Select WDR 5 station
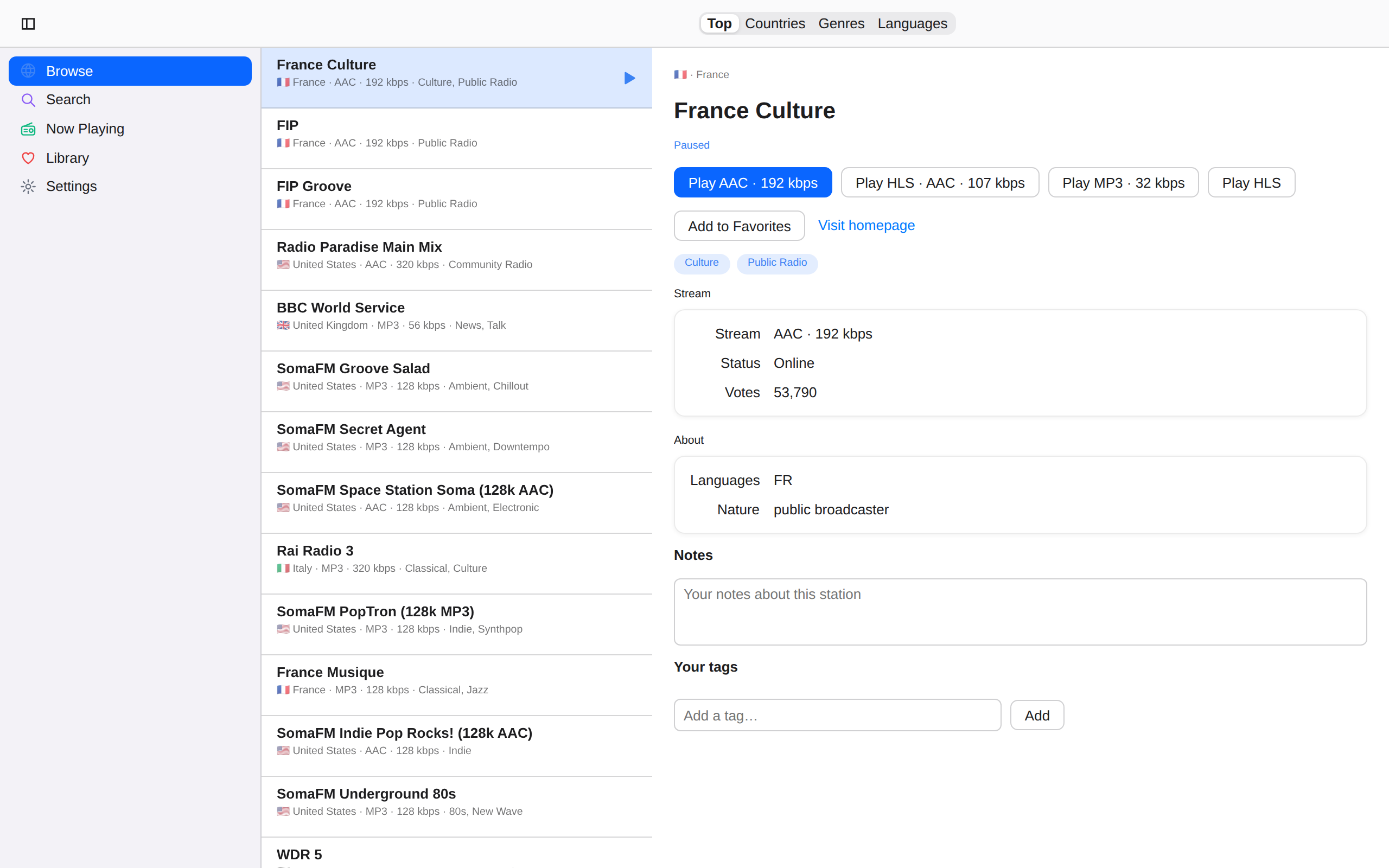This screenshot has width=1389, height=868. [x=456, y=854]
